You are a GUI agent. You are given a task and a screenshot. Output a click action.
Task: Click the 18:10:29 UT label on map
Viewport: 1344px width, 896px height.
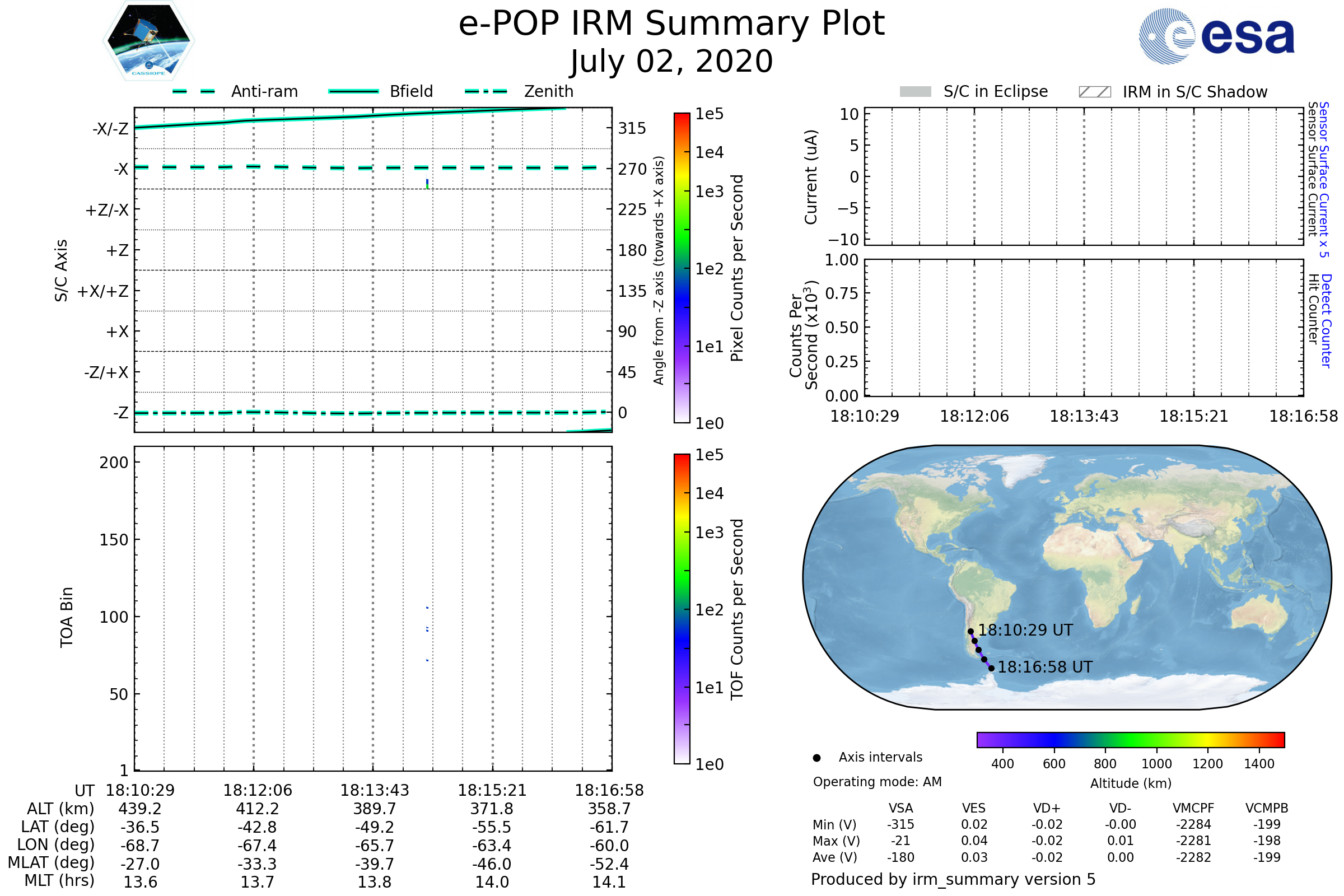[1025, 631]
